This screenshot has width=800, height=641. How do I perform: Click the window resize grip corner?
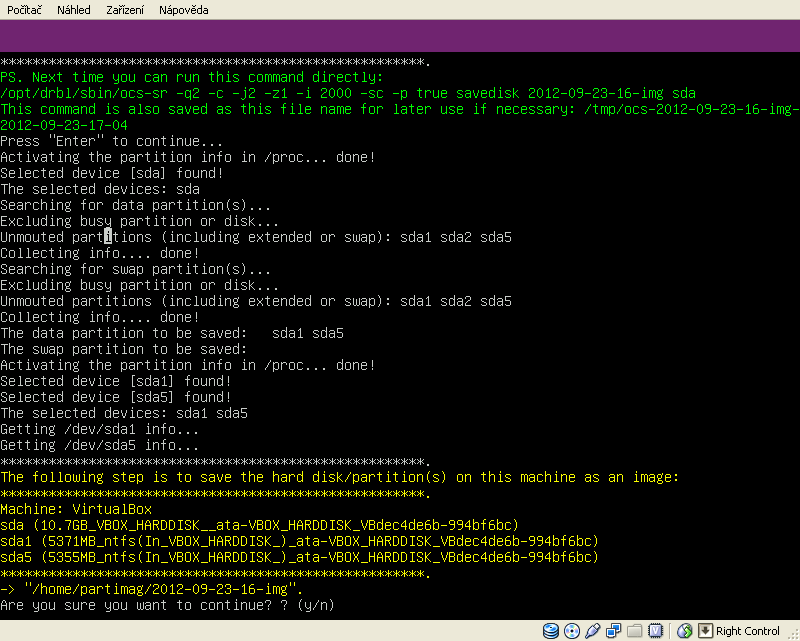tap(792, 633)
